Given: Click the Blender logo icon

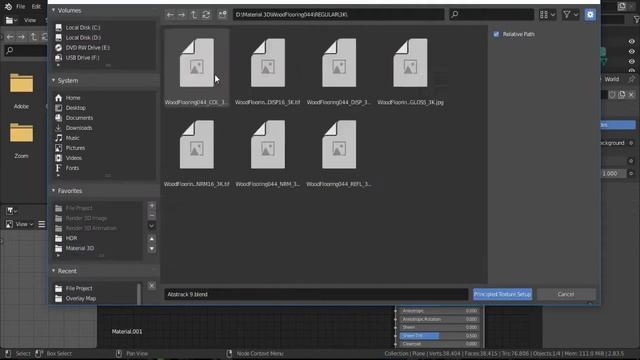Looking at the screenshot, I should 8,7.
